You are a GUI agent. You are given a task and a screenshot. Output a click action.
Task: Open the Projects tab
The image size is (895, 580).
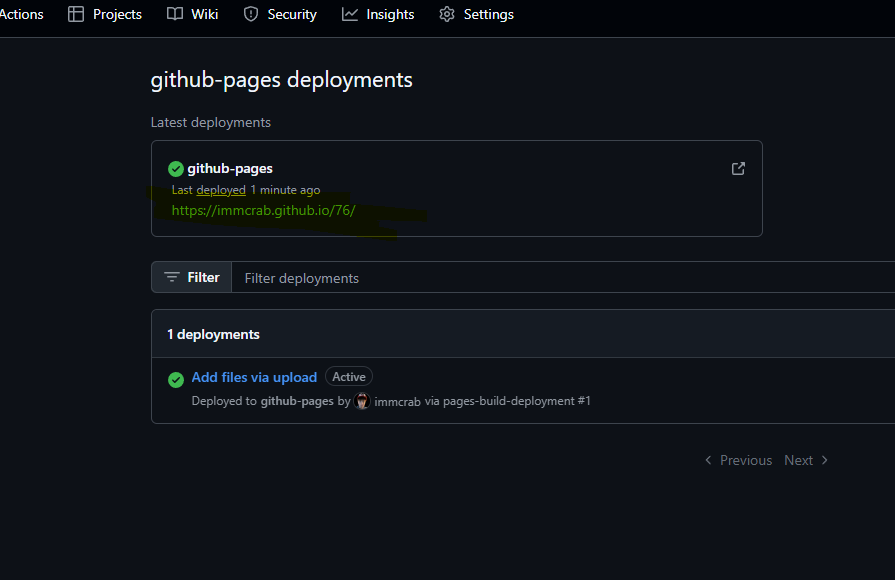[105, 14]
